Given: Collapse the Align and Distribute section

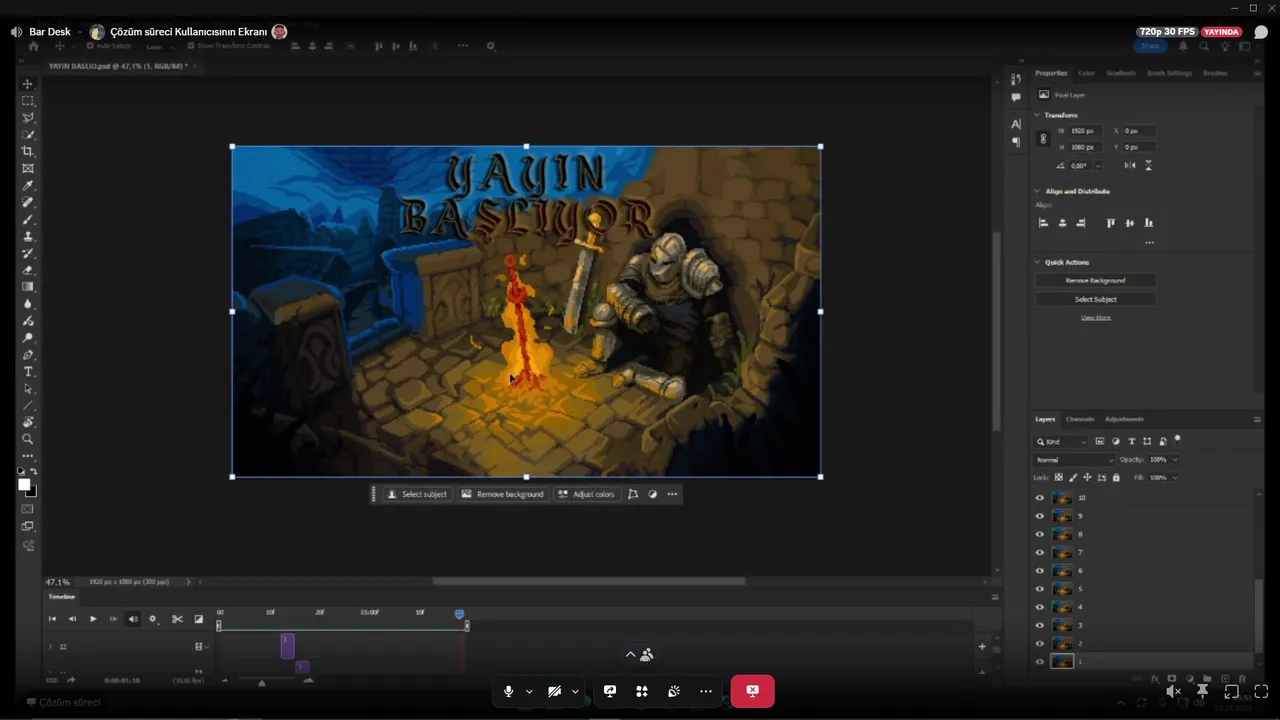Looking at the screenshot, I should coord(1037,191).
